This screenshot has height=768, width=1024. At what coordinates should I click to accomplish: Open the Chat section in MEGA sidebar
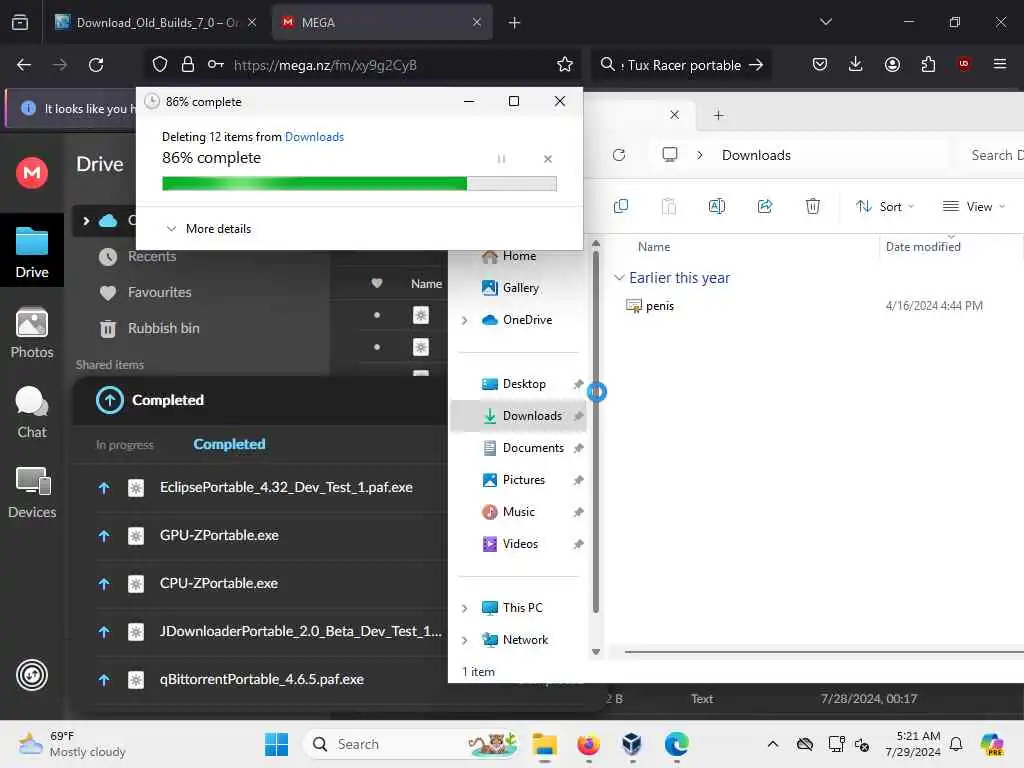click(x=31, y=413)
